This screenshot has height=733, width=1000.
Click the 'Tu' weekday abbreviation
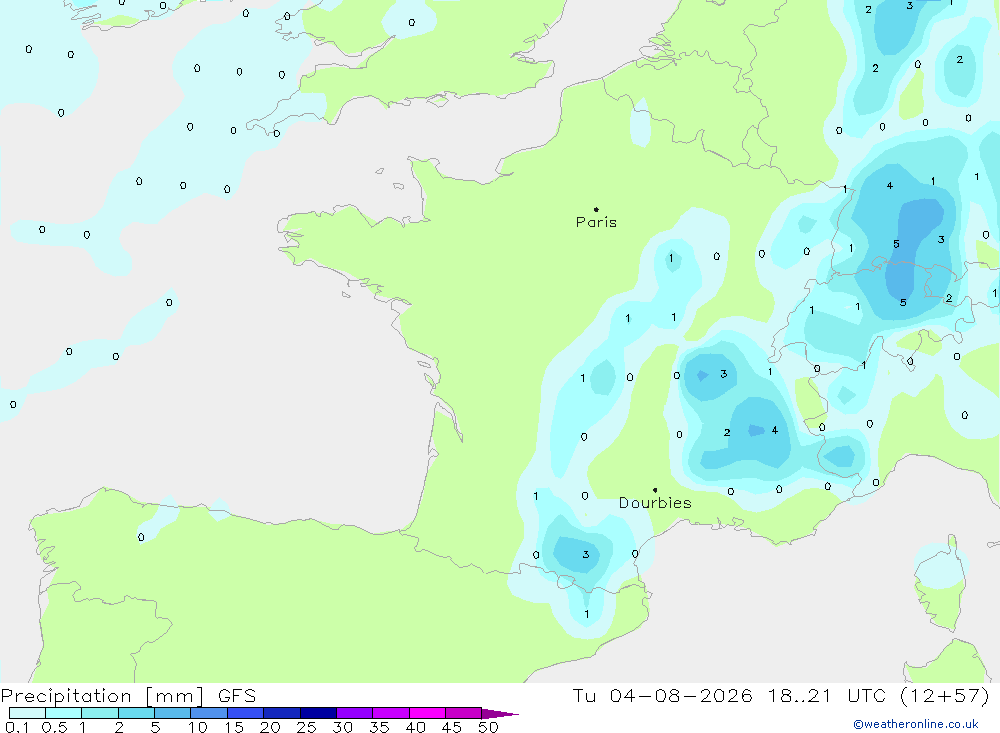pyautogui.click(x=584, y=695)
